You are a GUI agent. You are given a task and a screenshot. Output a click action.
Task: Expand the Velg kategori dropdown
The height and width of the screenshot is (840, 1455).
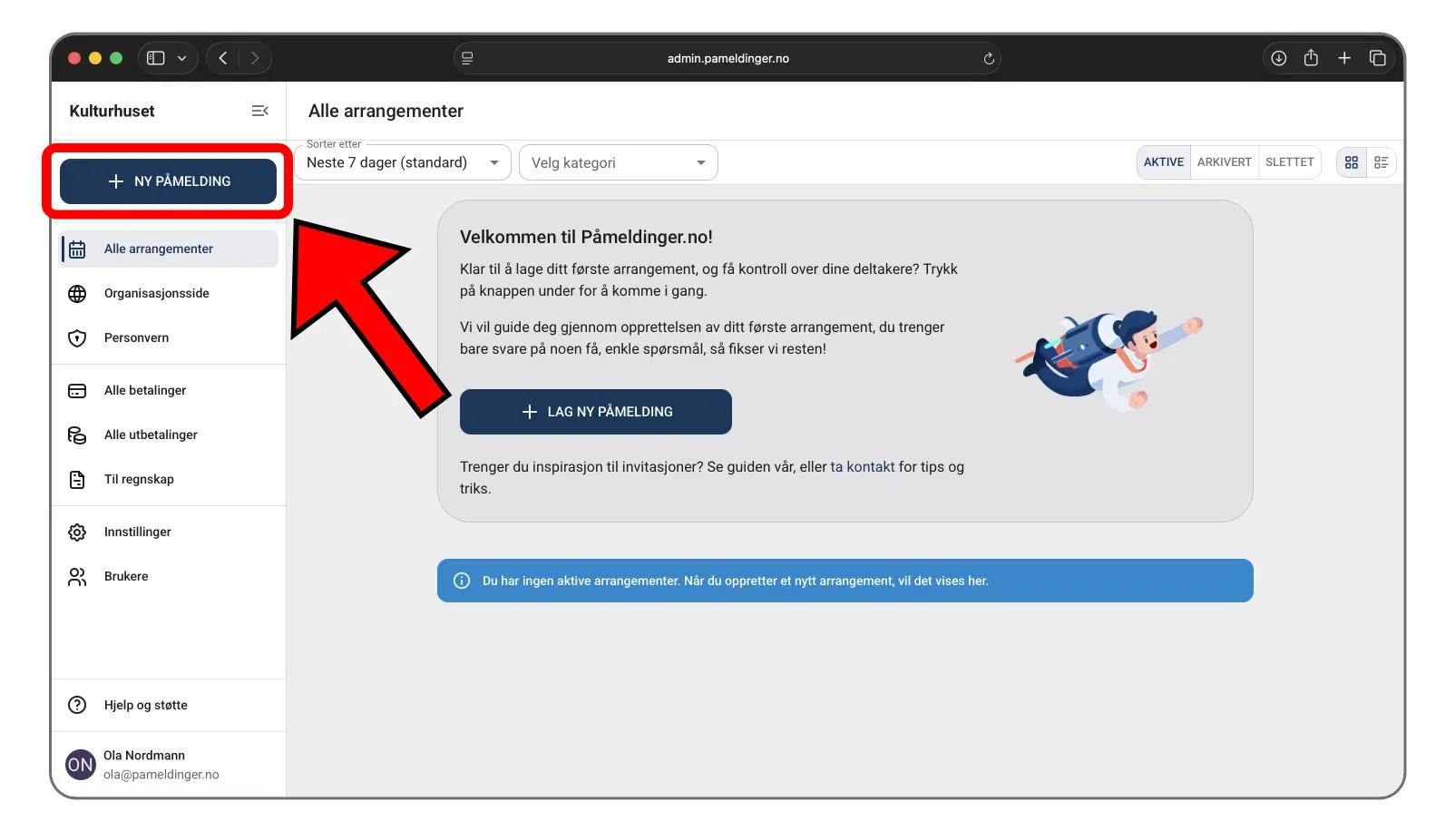(x=618, y=163)
